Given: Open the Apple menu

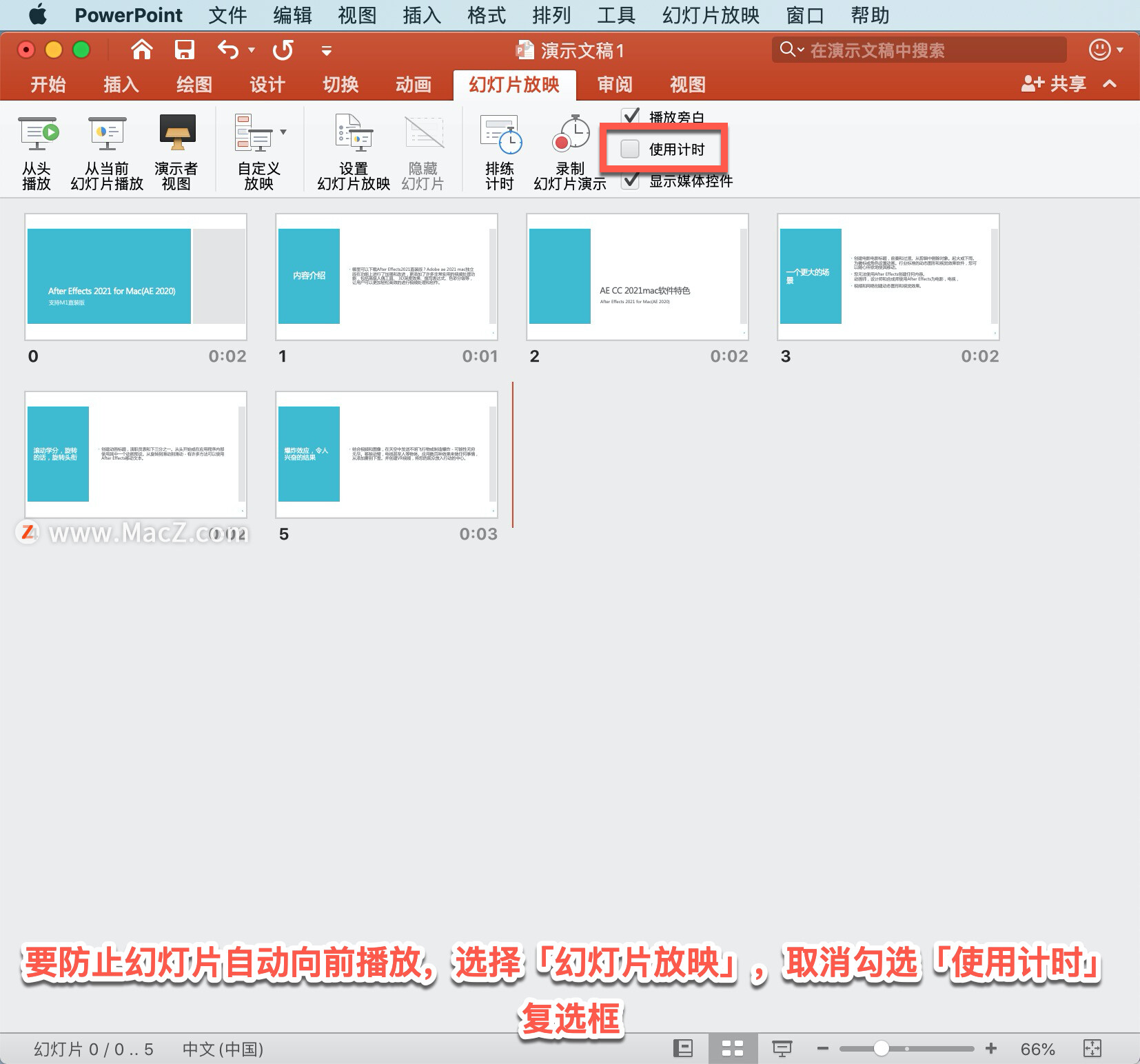Looking at the screenshot, I should (x=38, y=14).
